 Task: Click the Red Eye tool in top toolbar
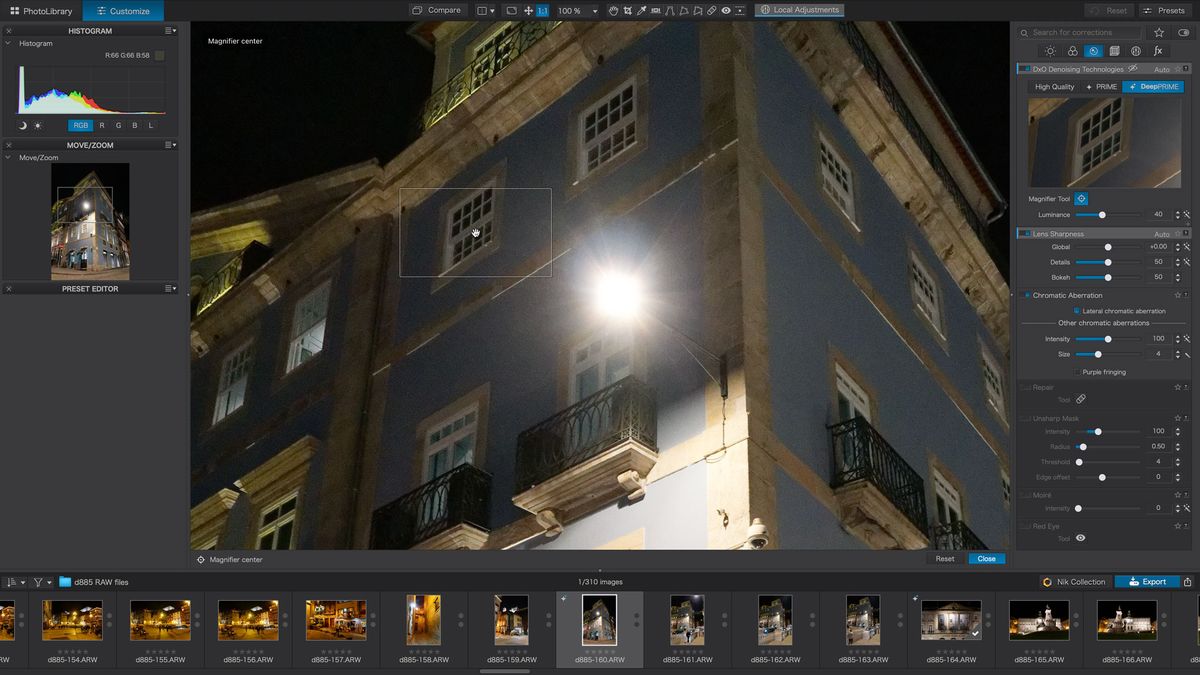(726, 10)
